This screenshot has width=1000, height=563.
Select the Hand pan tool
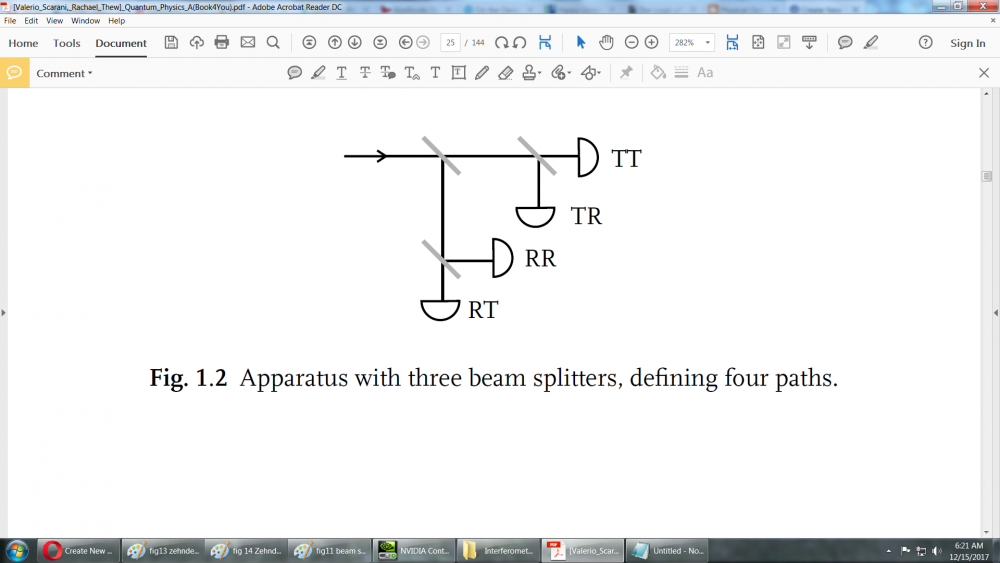point(606,43)
